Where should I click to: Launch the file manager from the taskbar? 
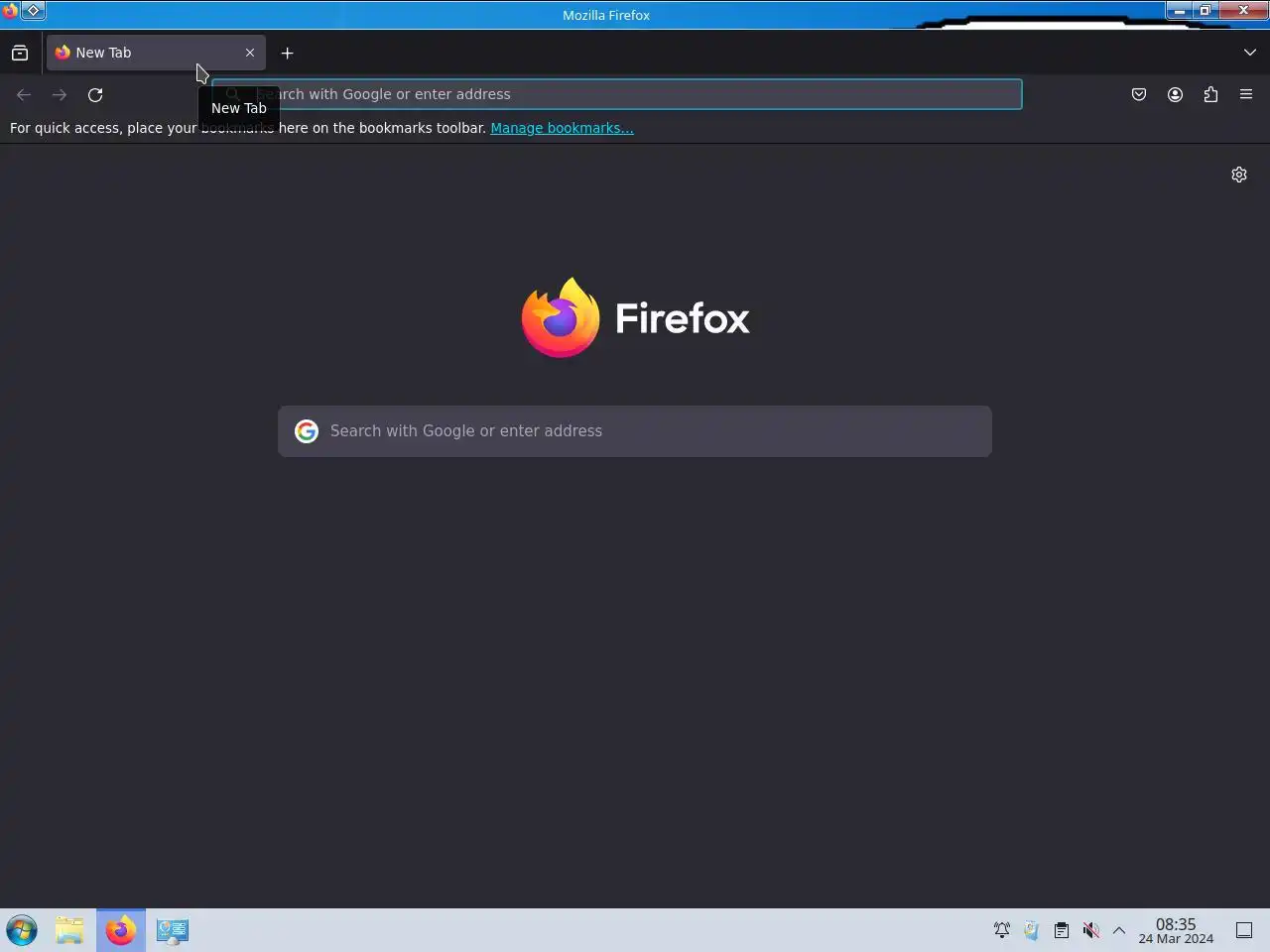point(69,930)
